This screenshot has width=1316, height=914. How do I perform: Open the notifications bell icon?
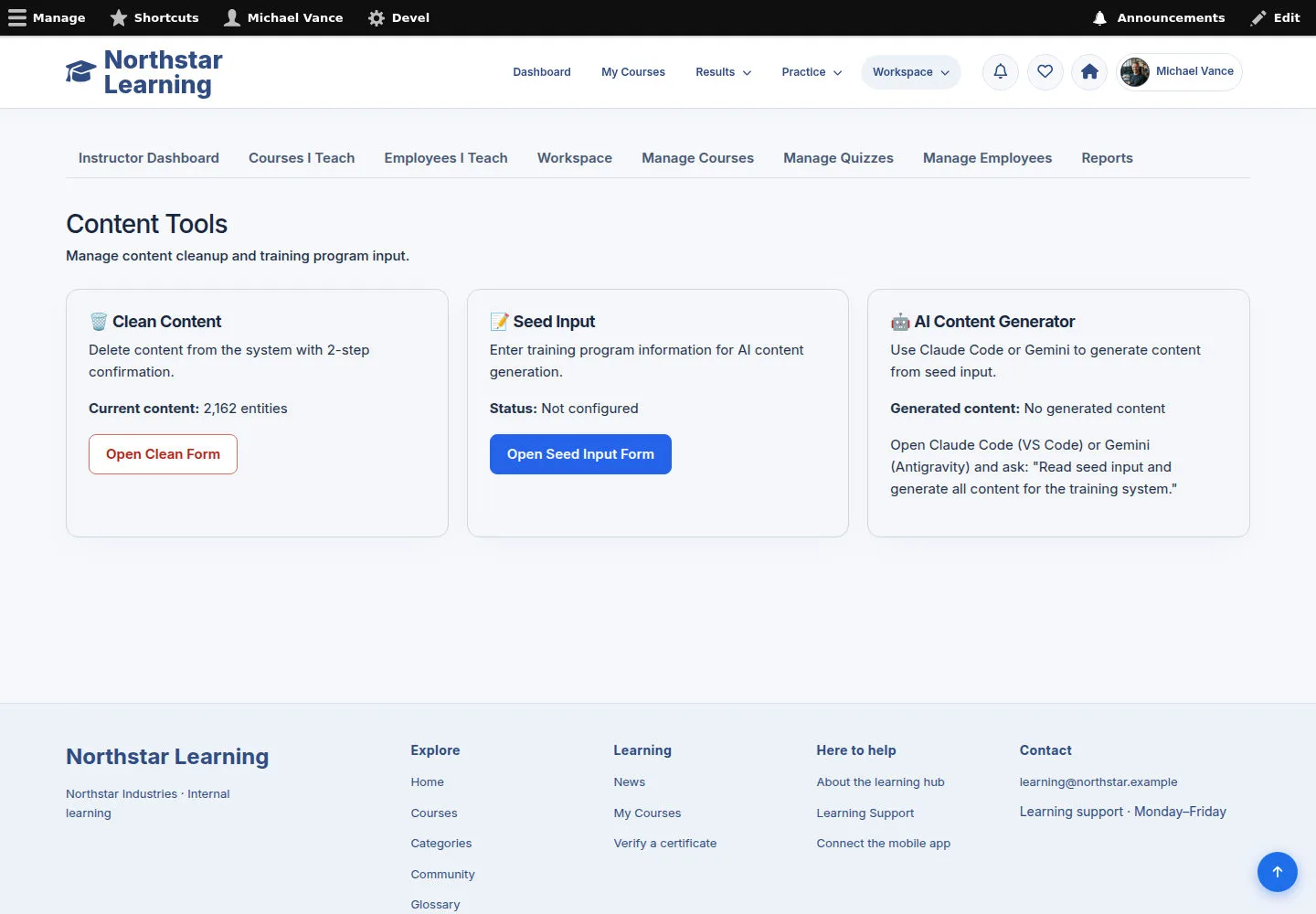pyautogui.click(x=1001, y=71)
